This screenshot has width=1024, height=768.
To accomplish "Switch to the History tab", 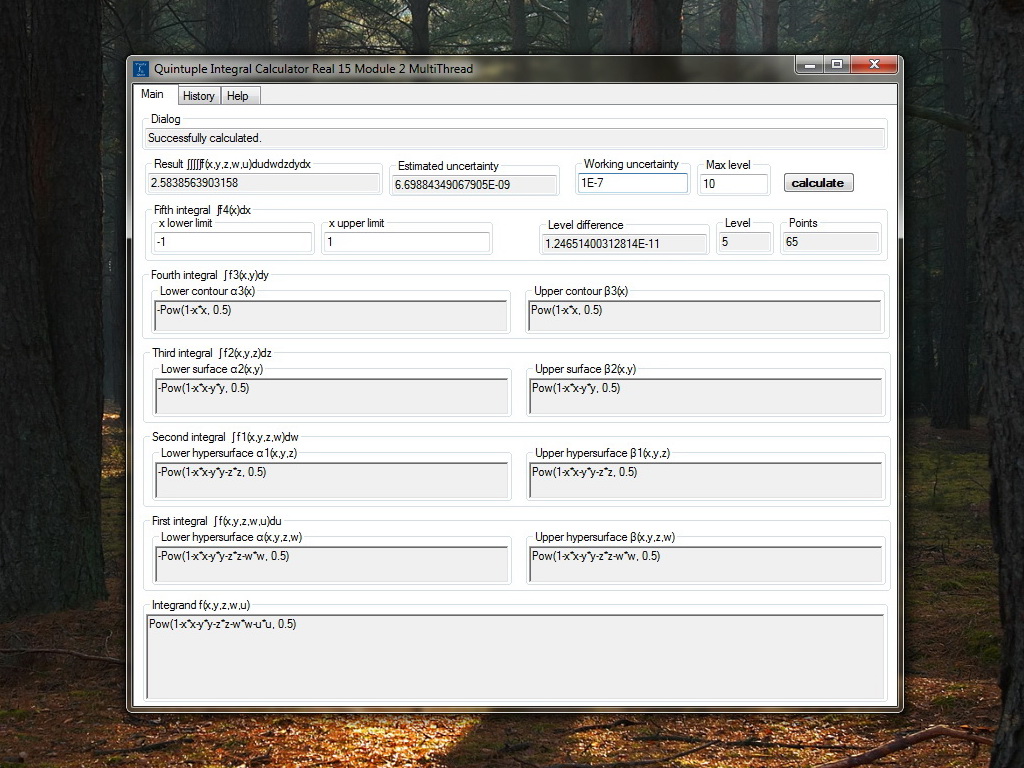I will pyautogui.click(x=199, y=96).
